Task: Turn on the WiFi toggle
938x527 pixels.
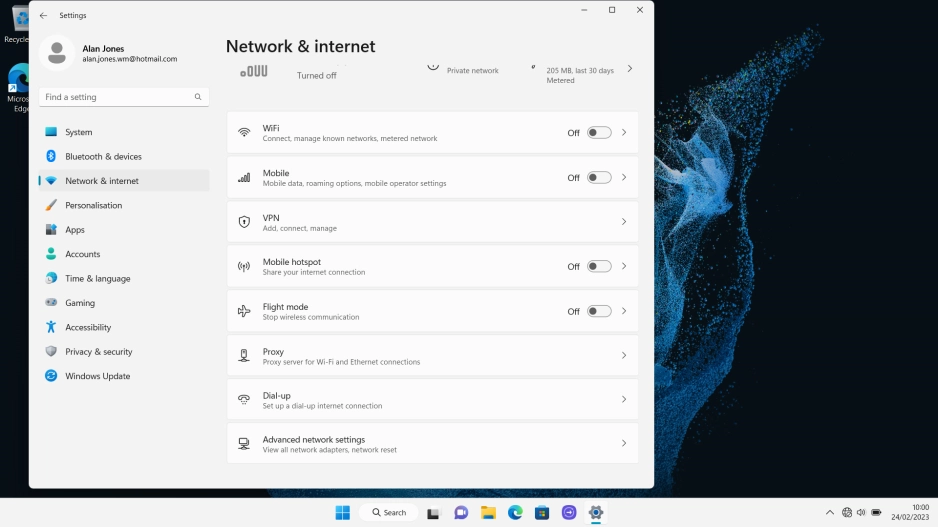Action: click(x=598, y=133)
